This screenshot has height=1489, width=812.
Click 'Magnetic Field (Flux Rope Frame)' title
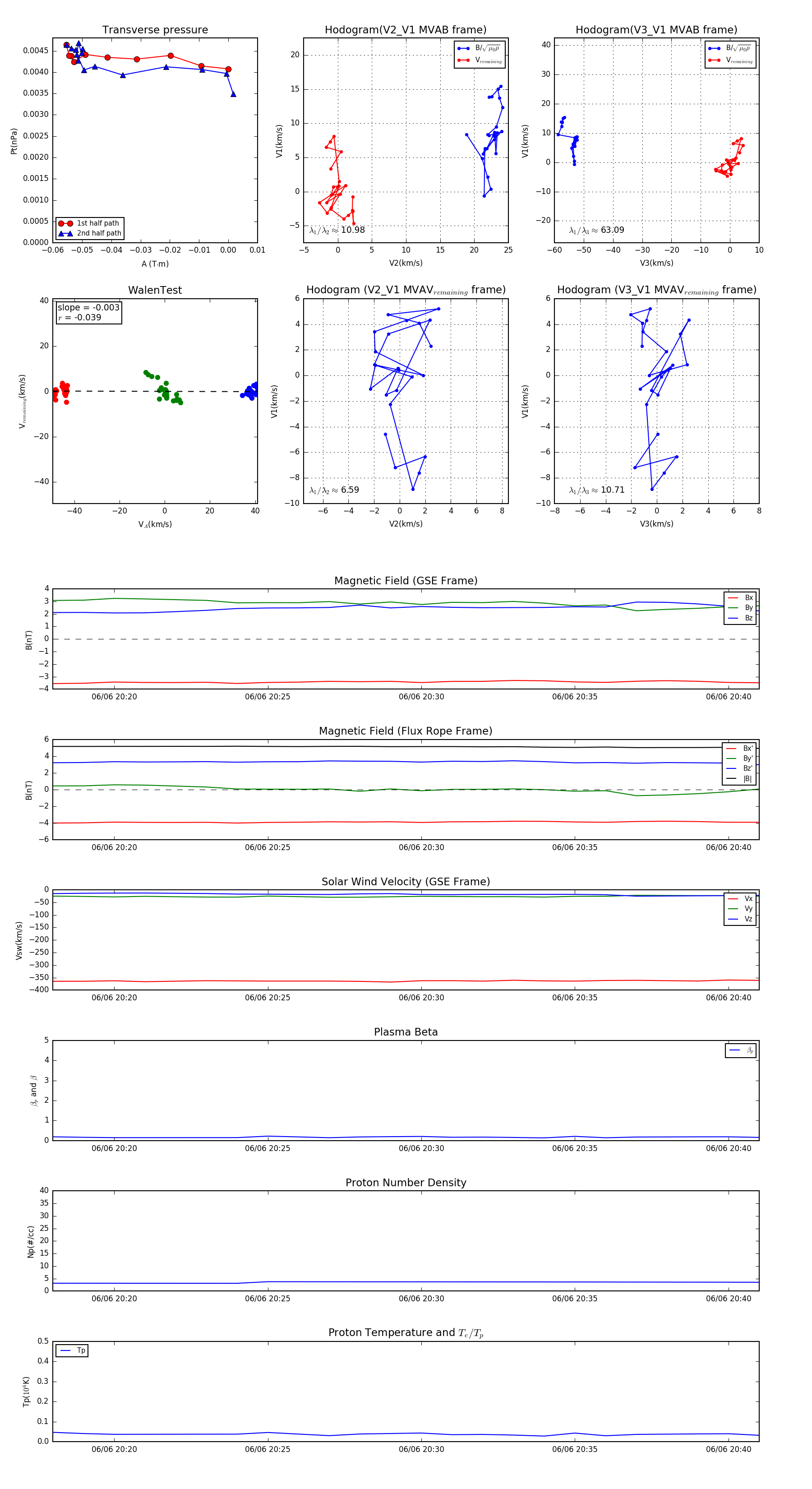(406, 731)
